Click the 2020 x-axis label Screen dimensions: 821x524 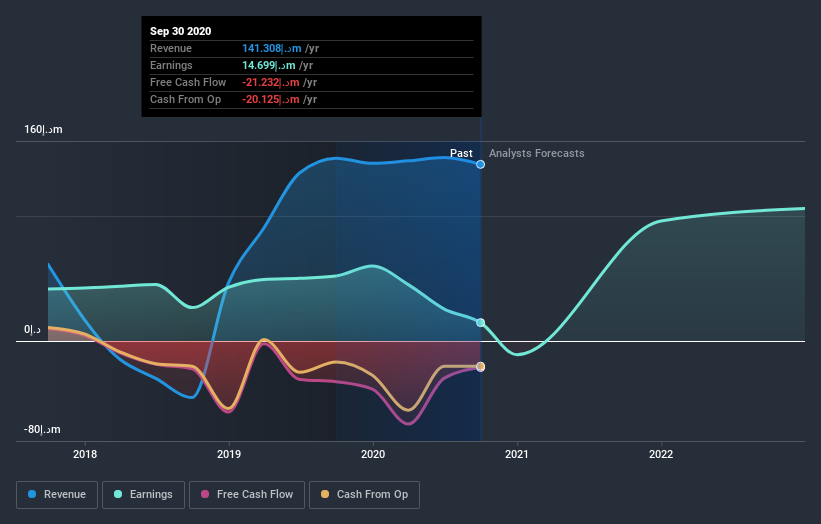pos(373,454)
